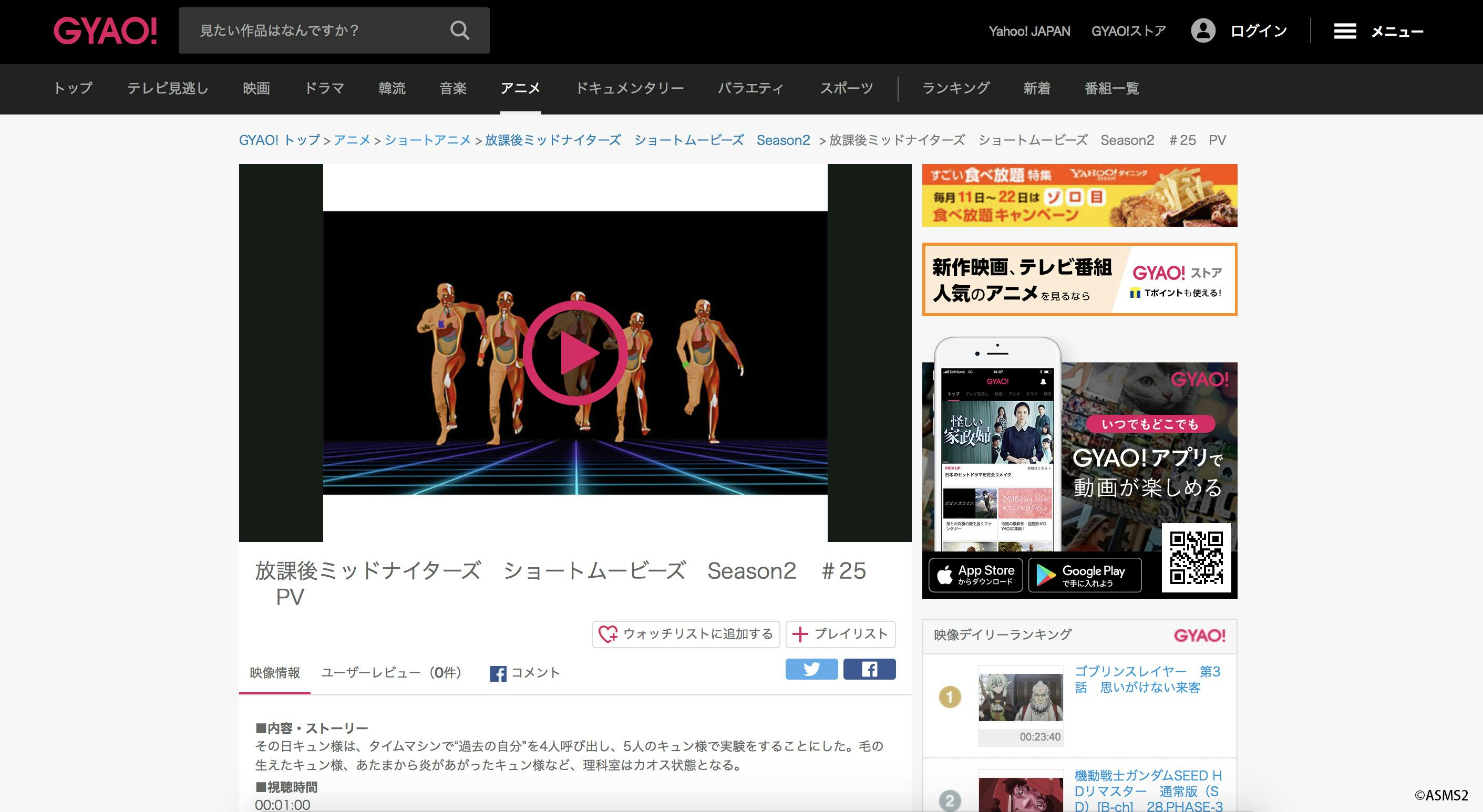This screenshot has width=1483, height=812.
Task: Click the magnifier search icon
Action: 459,30
